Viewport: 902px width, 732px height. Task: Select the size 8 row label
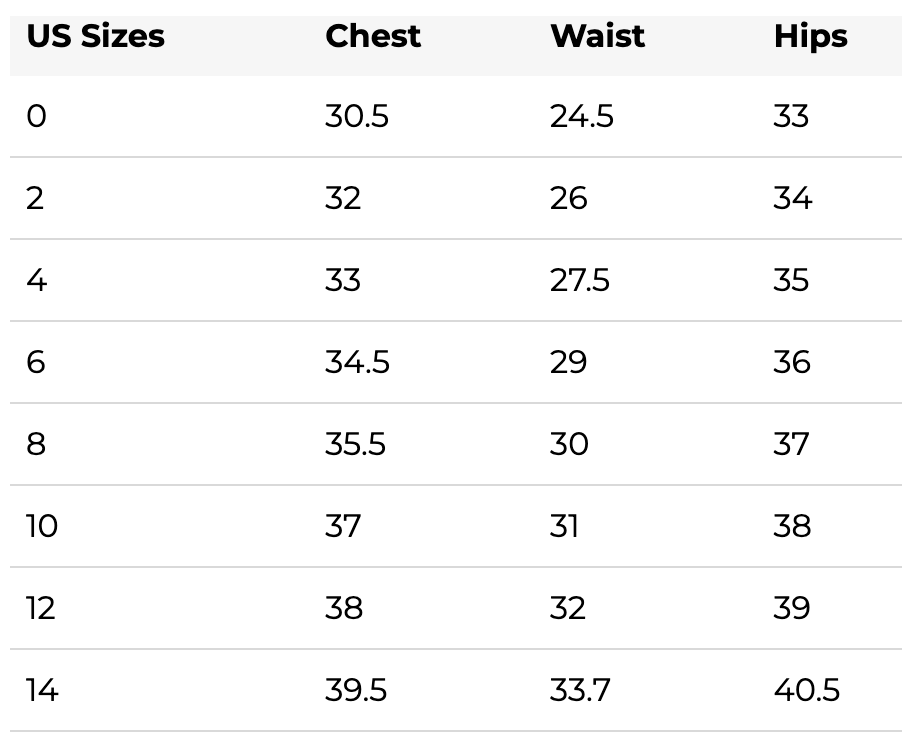coord(36,444)
